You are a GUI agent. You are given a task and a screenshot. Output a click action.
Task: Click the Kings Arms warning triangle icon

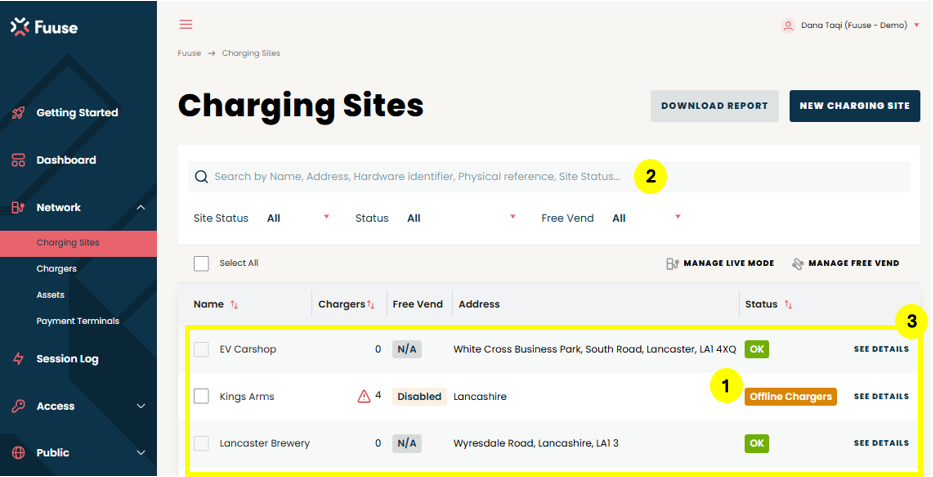coord(364,396)
